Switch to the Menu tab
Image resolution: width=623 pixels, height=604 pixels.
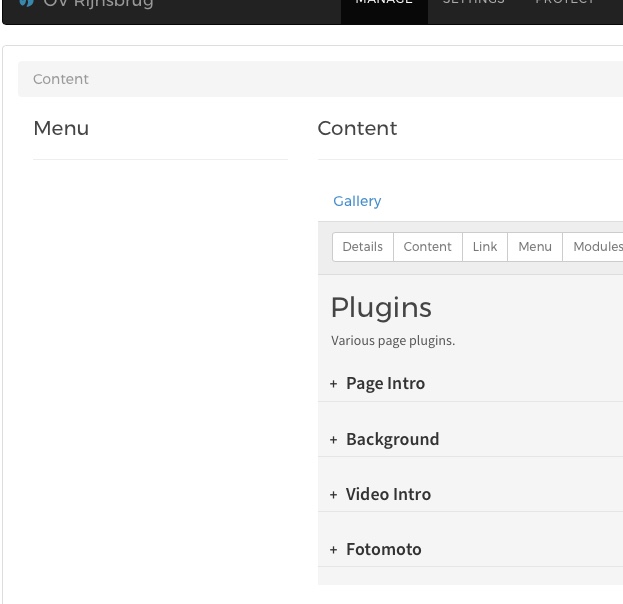(x=535, y=247)
